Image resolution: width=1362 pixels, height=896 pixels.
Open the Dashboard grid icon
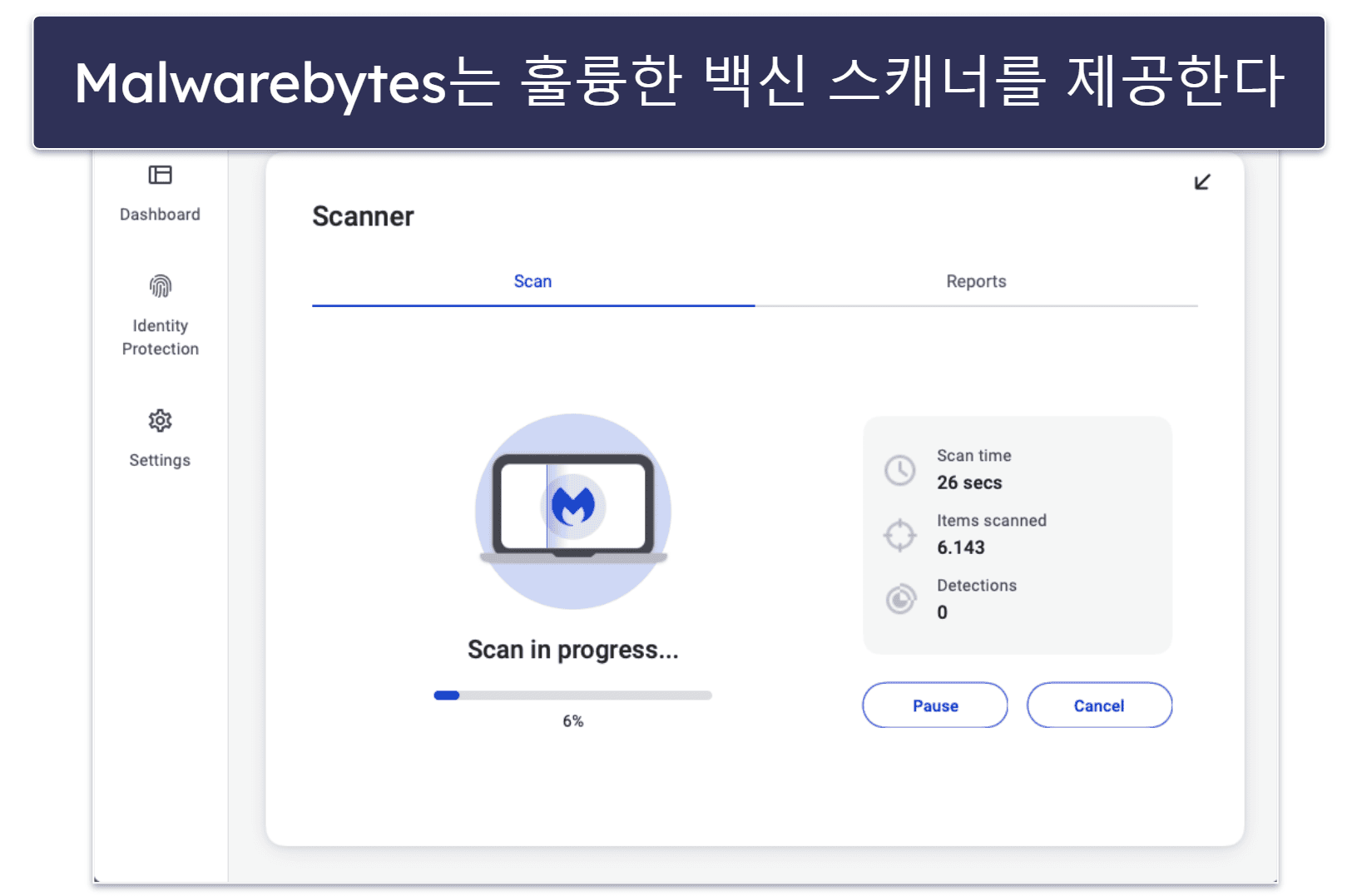160,175
